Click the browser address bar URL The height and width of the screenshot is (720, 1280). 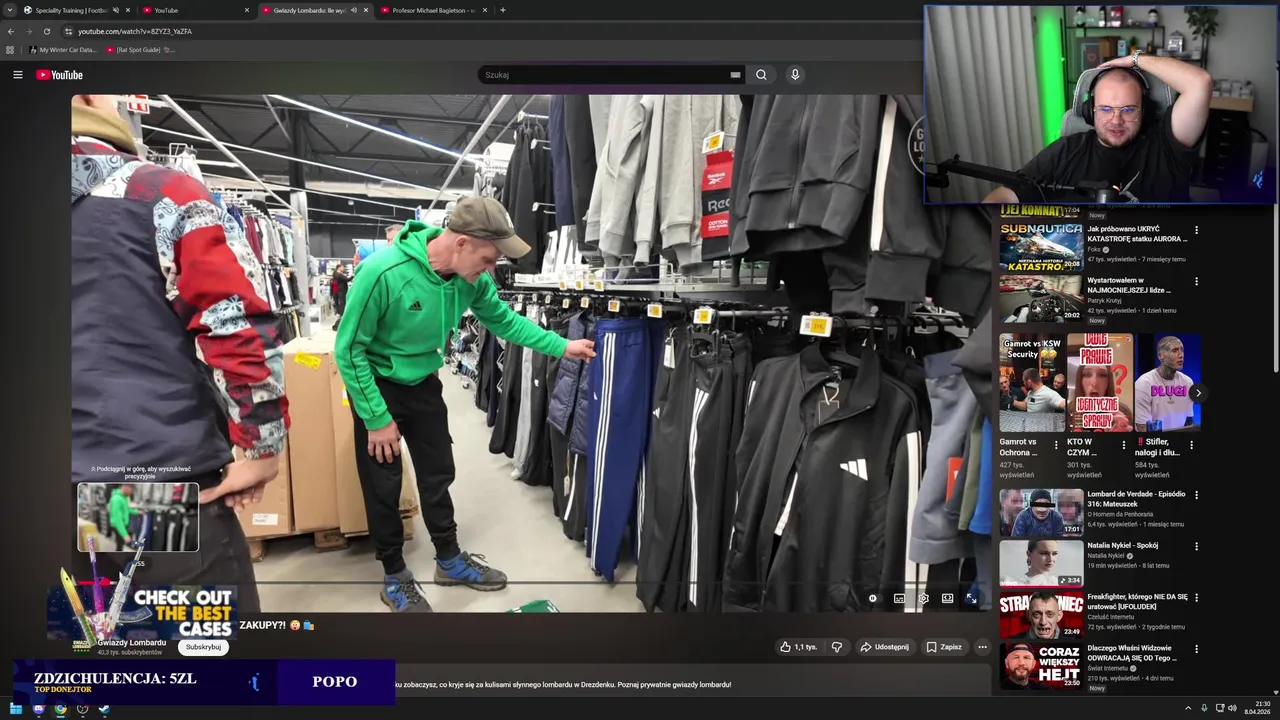(135, 31)
